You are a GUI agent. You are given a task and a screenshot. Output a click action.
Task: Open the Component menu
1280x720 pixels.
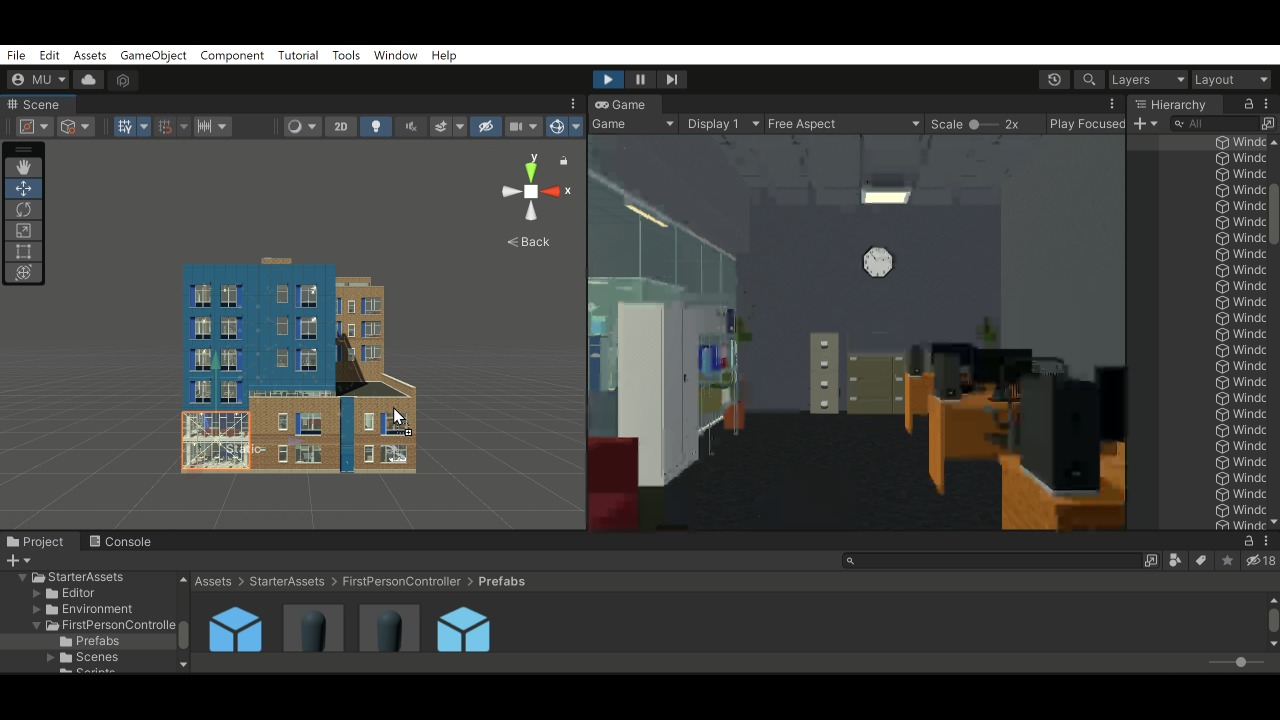tap(232, 55)
